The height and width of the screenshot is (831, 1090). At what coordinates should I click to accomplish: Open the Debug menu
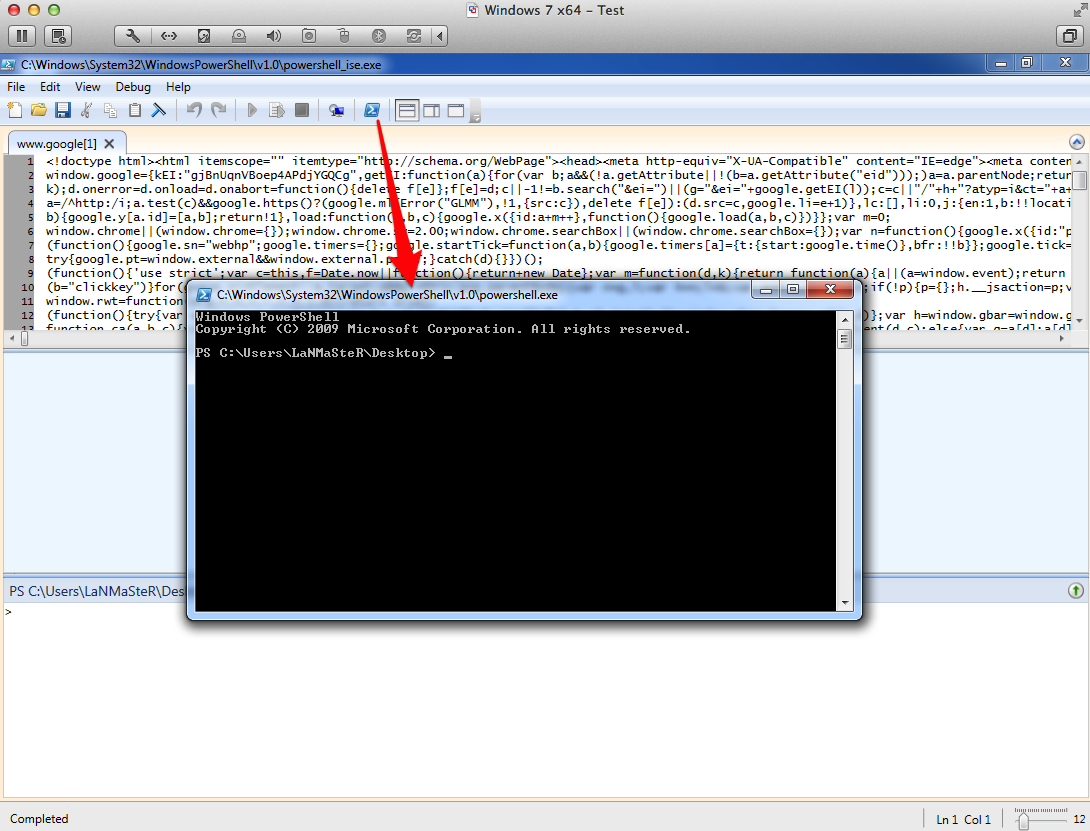pos(133,87)
